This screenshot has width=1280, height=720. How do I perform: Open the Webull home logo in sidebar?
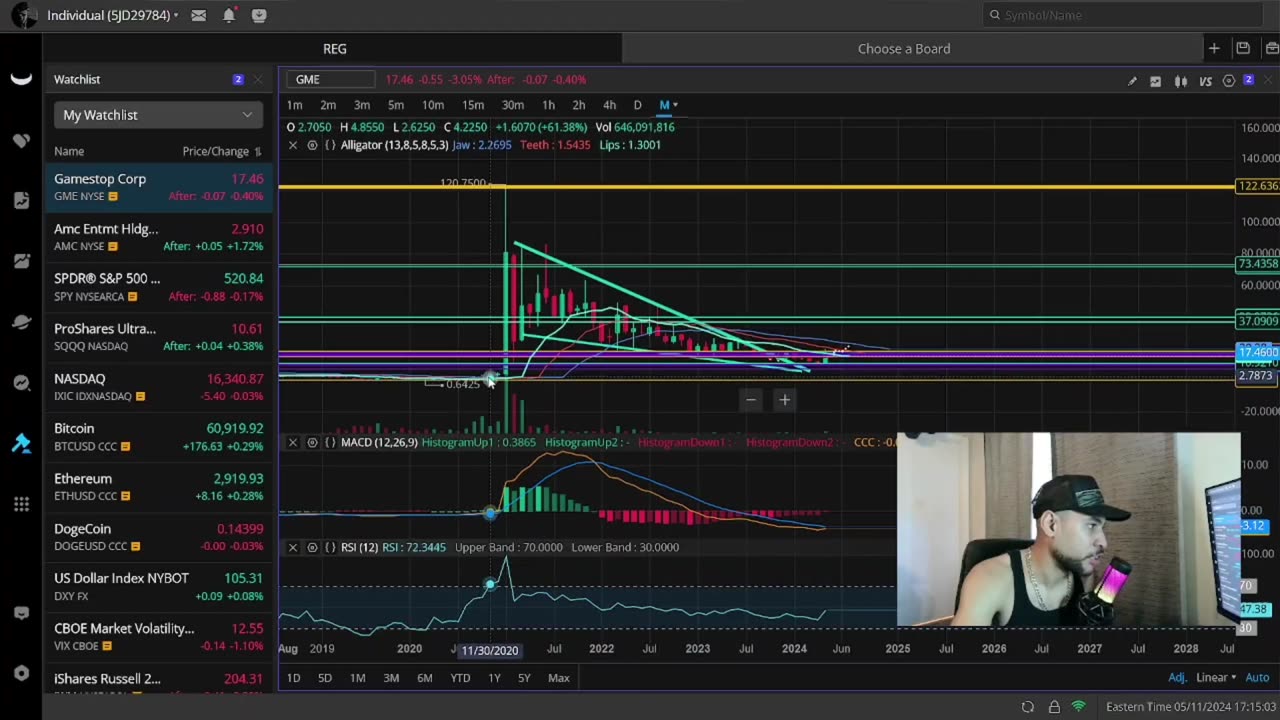21,79
